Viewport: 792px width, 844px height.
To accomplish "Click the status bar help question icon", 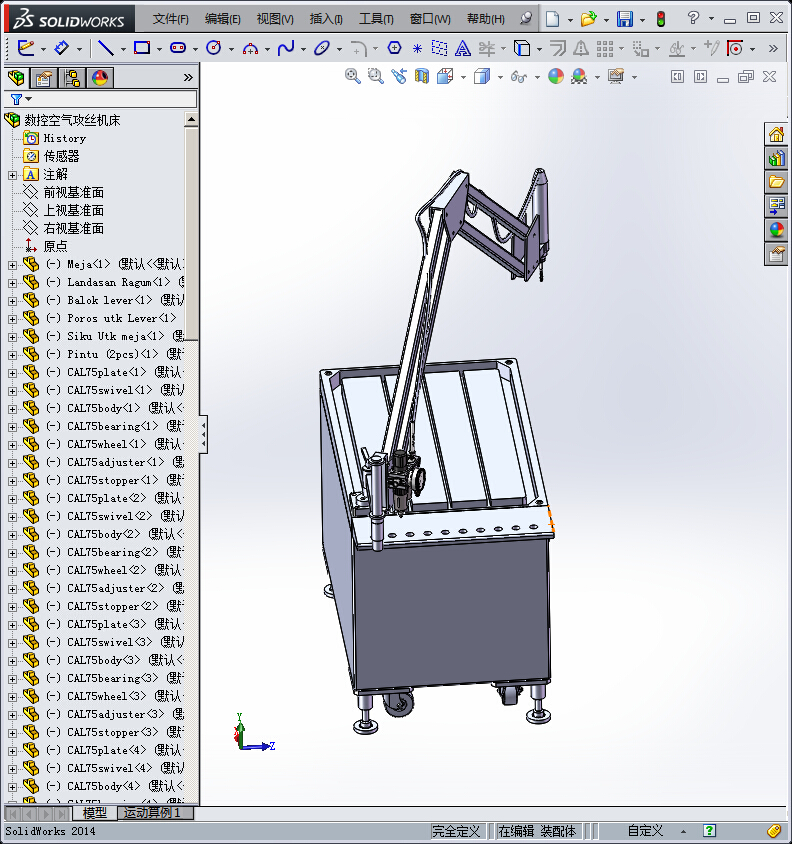I will point(709,831).
